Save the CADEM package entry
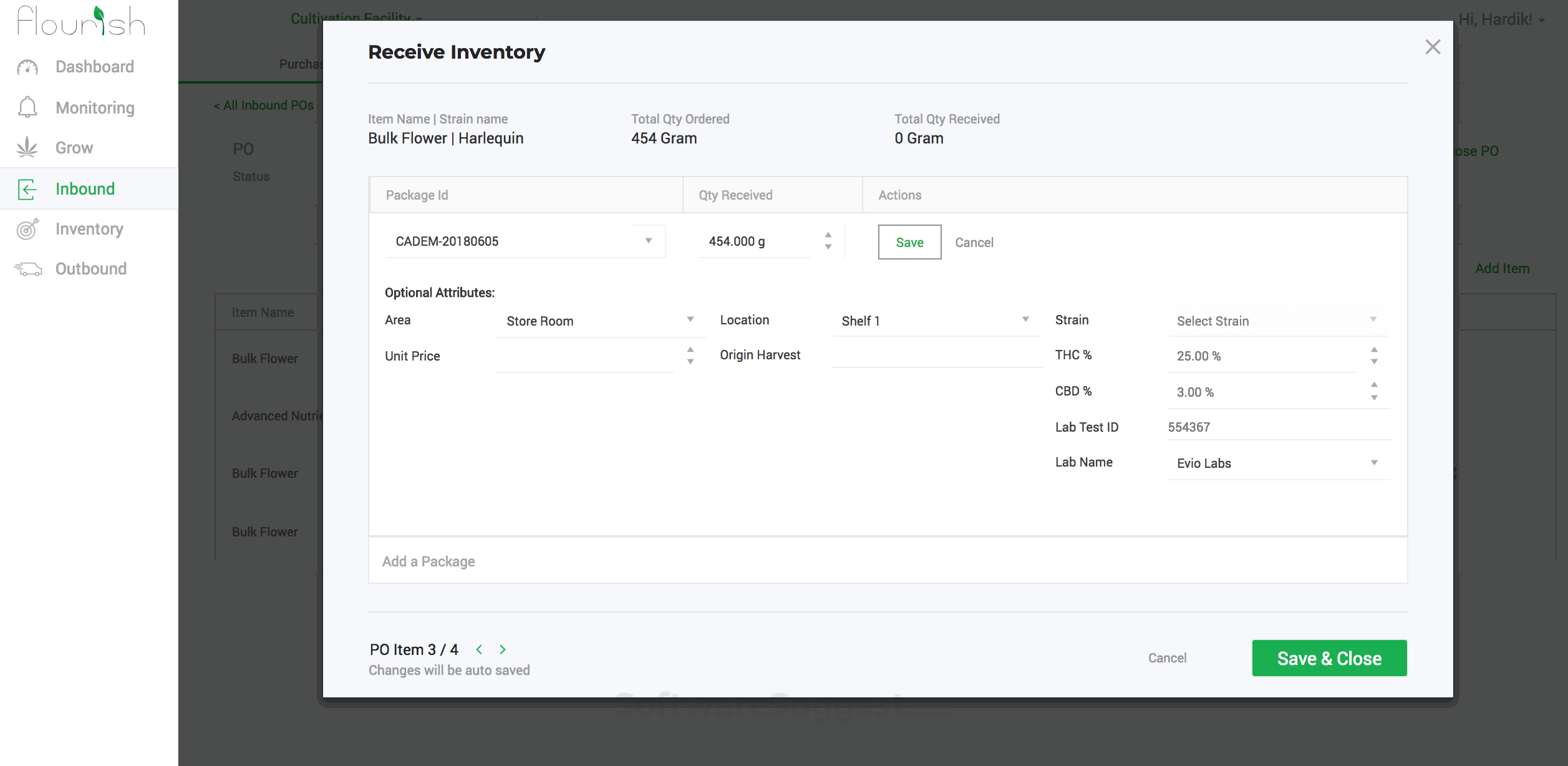The height and width of the screenshot is (766, 1568). (909, 242)
